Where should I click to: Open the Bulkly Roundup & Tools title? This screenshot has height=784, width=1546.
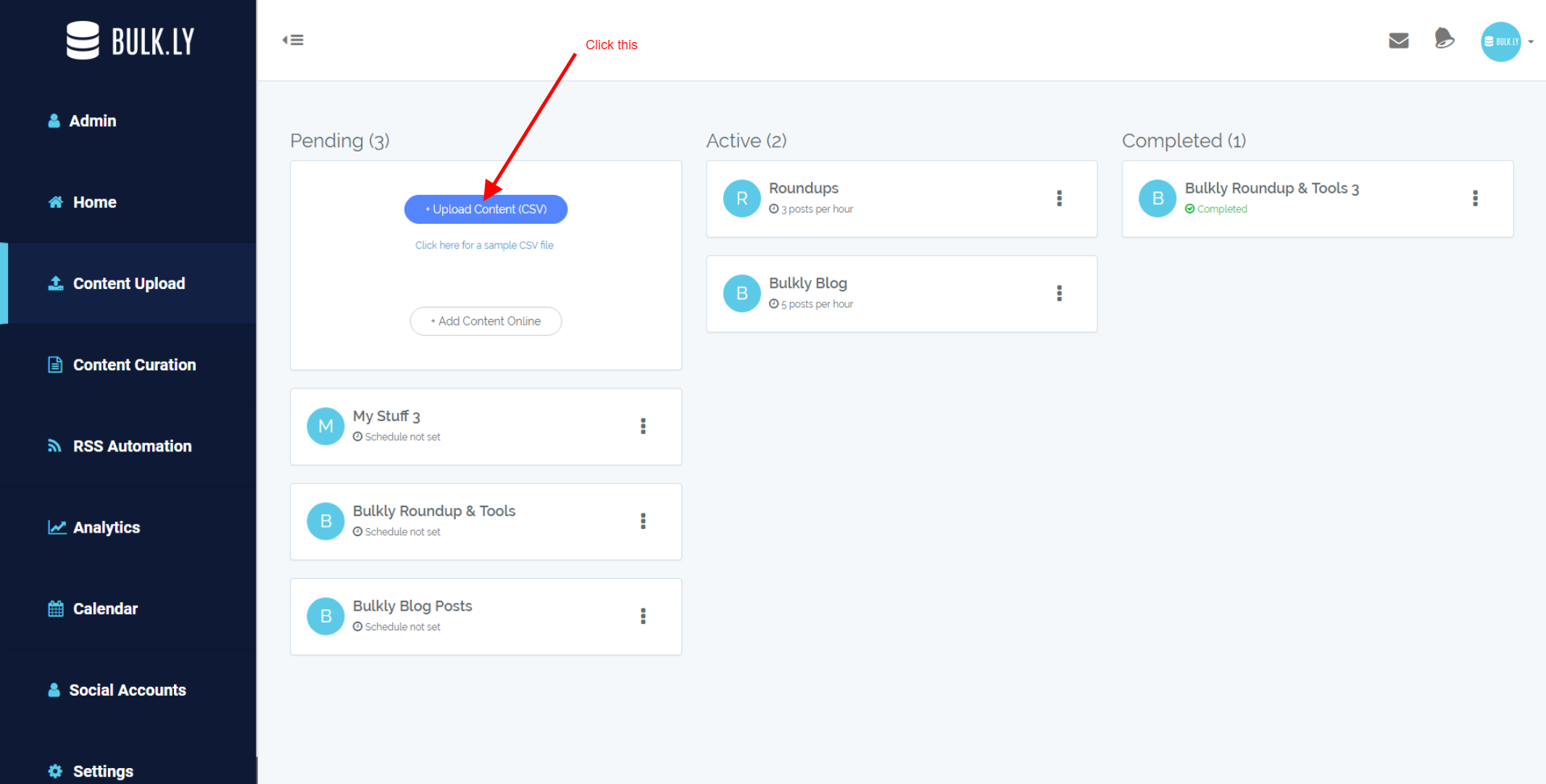pos(434,511)
